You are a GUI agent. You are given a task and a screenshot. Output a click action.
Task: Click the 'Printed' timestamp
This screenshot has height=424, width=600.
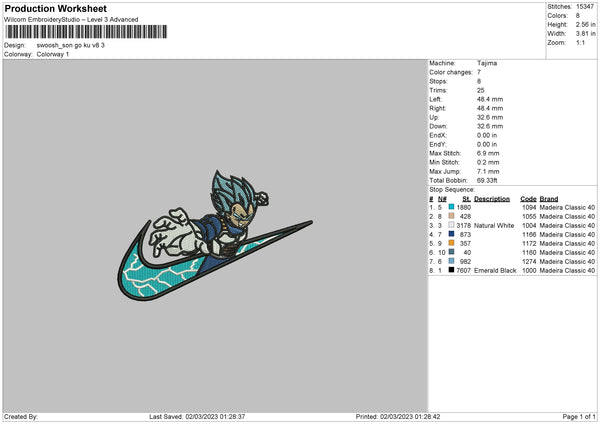click(398, 416)
